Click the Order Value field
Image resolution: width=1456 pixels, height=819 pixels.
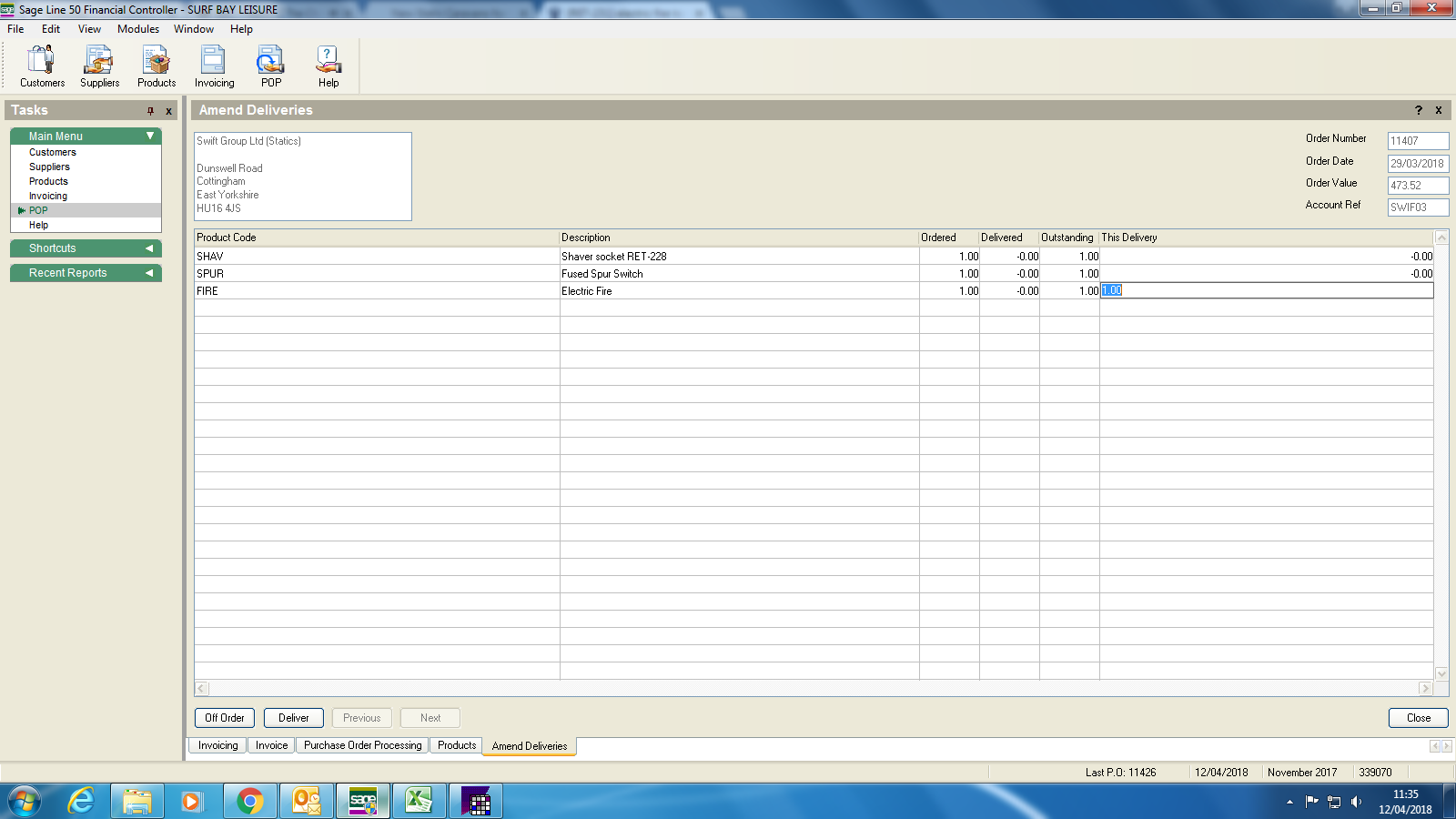coord(1418,186)
